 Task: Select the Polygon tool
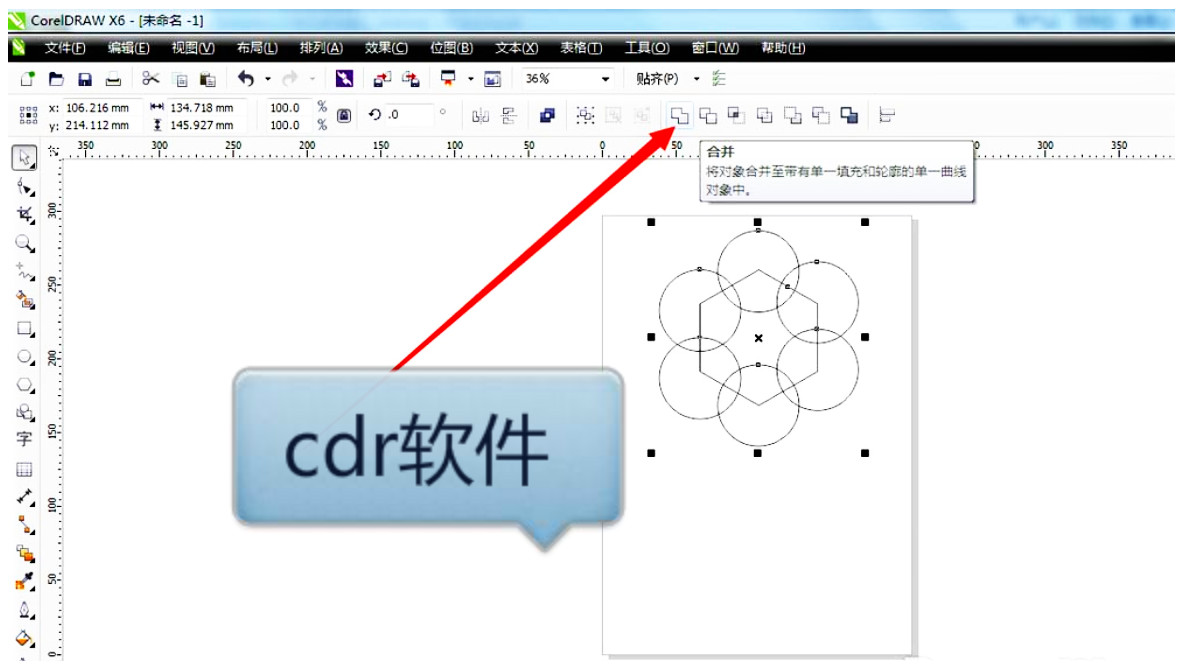coord(25,385)
